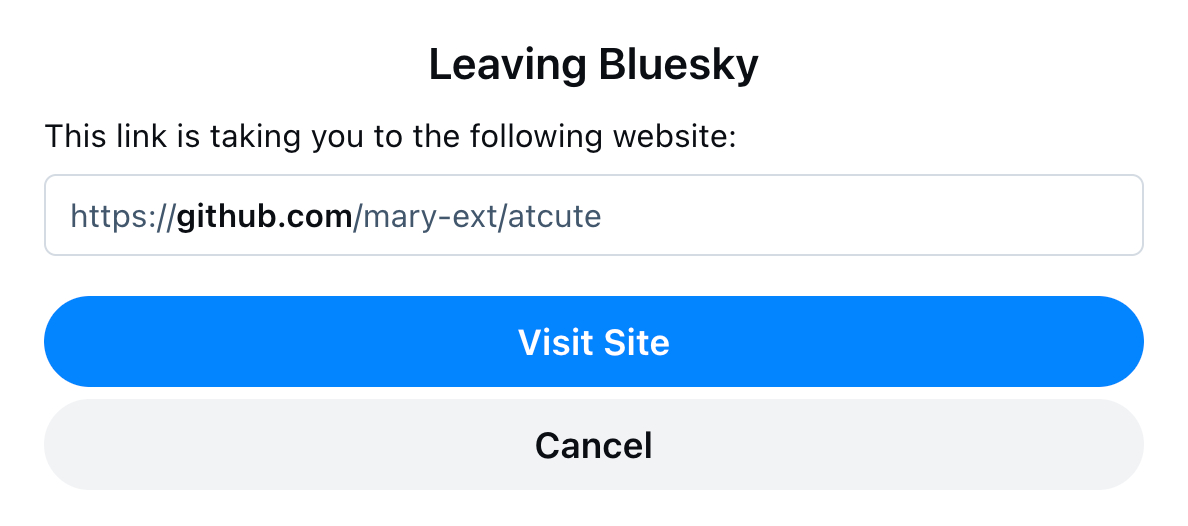Cancel leaving Bluesky

[593, 445]
